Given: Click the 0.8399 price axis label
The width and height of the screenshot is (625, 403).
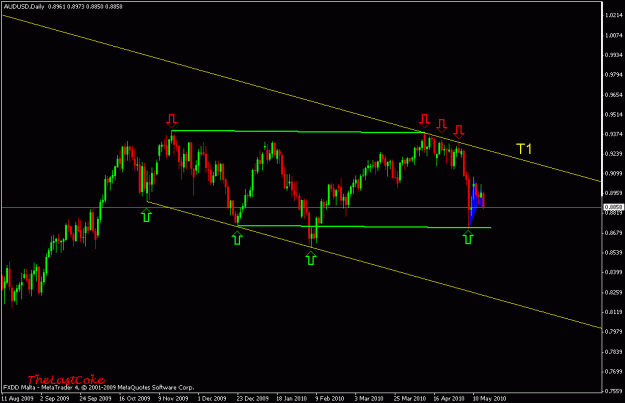Looking at the screenshot, I should pyautogui.click(x=613, y=272).
